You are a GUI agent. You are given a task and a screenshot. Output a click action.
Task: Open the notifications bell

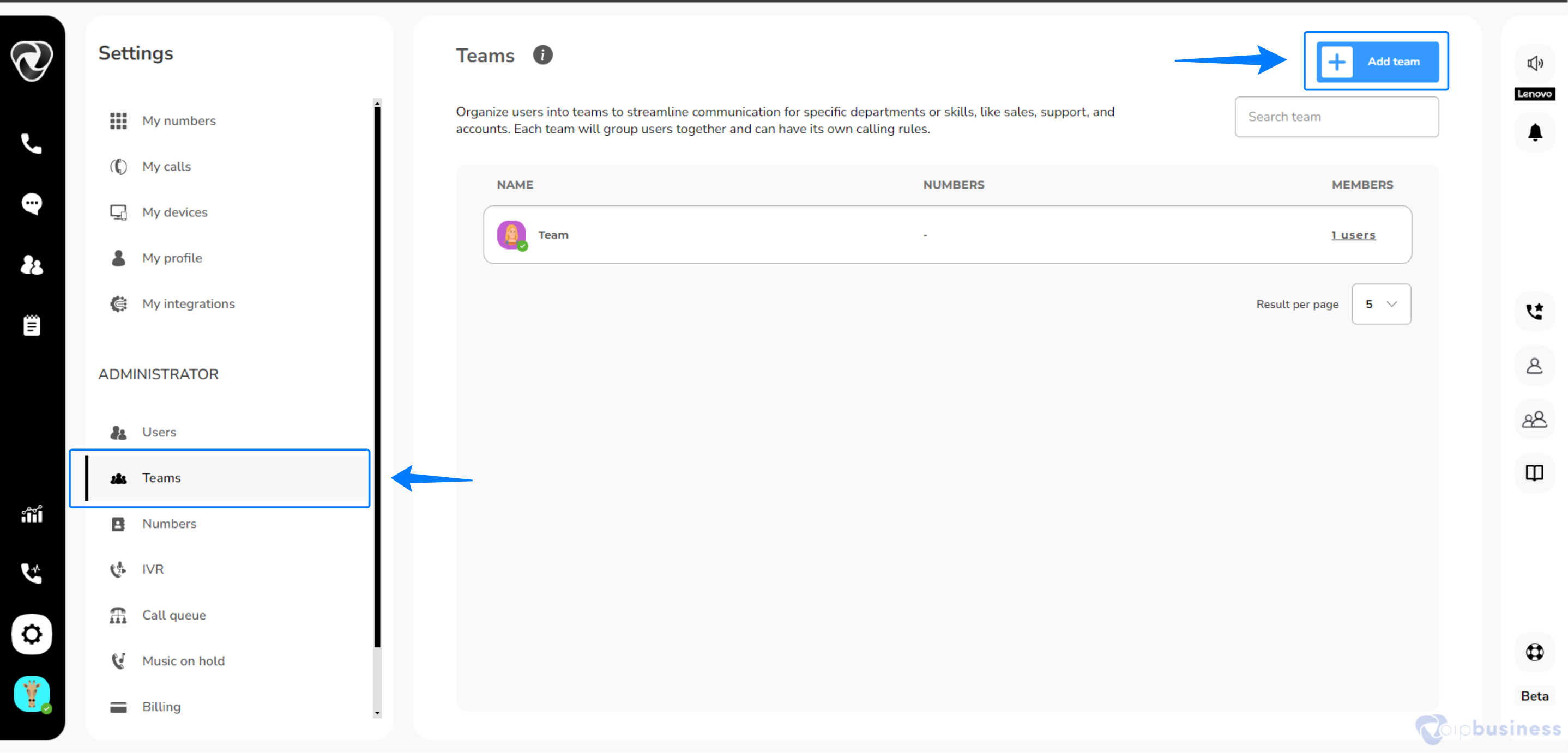click(x=1535, y=132)
